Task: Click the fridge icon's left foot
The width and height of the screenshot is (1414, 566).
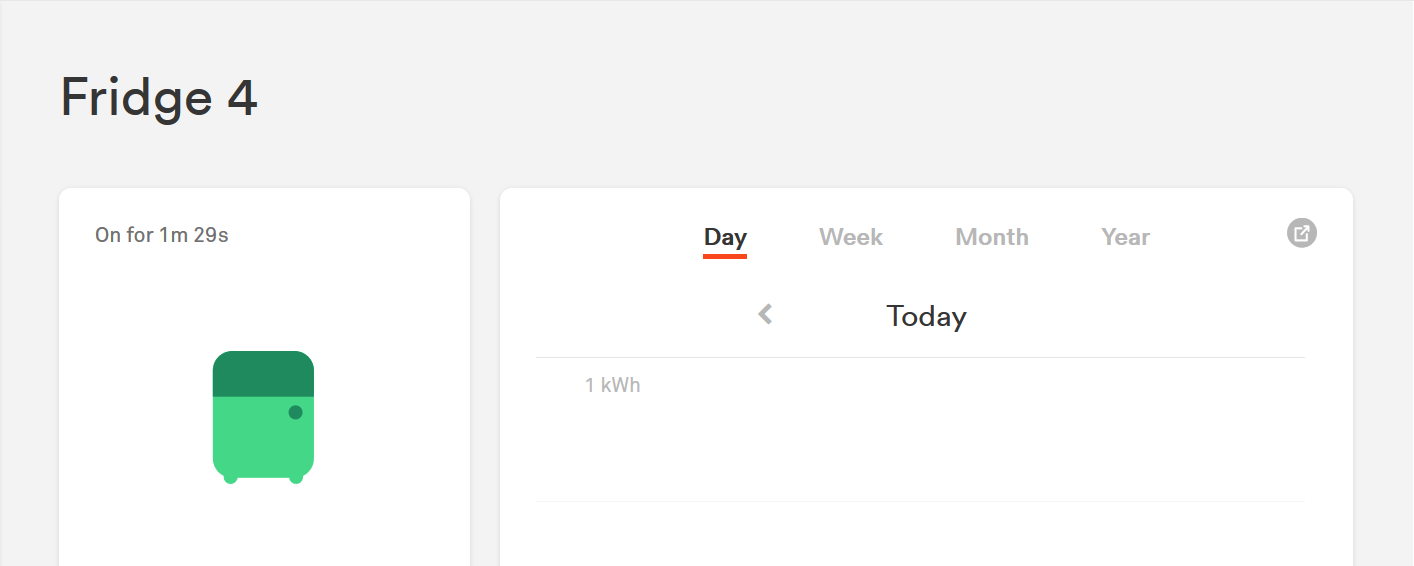Action: (231, 479)
